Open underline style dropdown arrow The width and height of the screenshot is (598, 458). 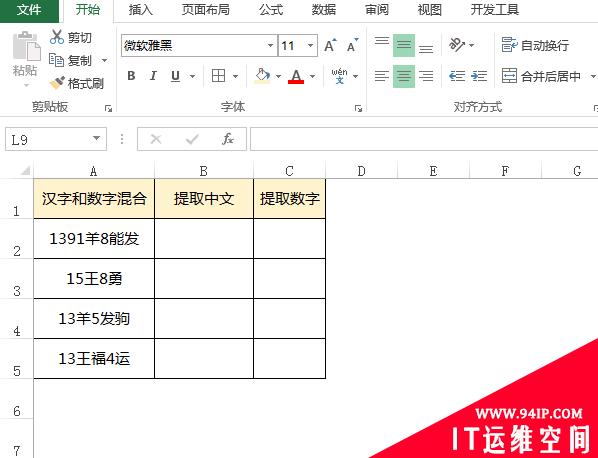pos(192,76)
